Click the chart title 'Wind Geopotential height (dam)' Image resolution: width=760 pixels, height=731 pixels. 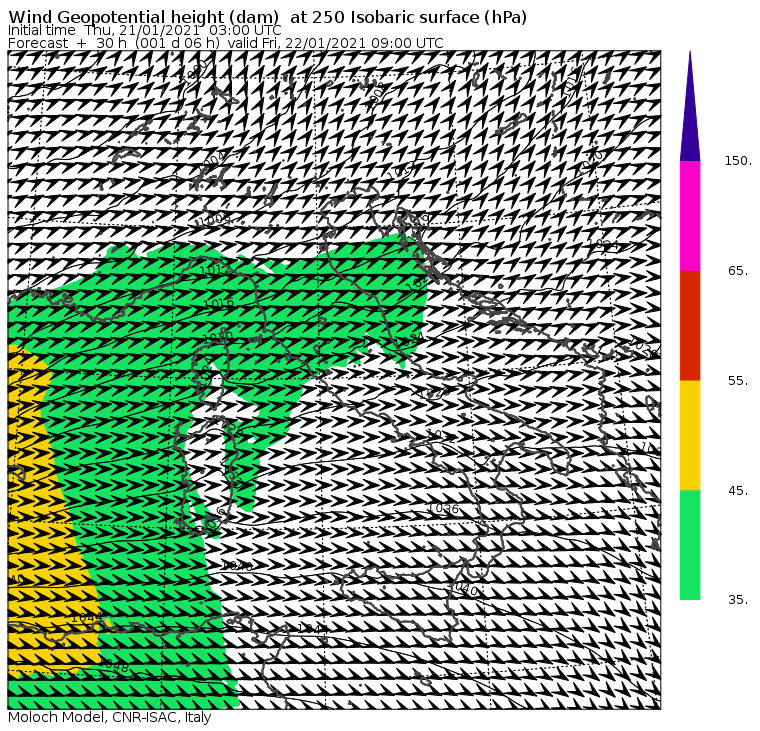tap(143, 17)
